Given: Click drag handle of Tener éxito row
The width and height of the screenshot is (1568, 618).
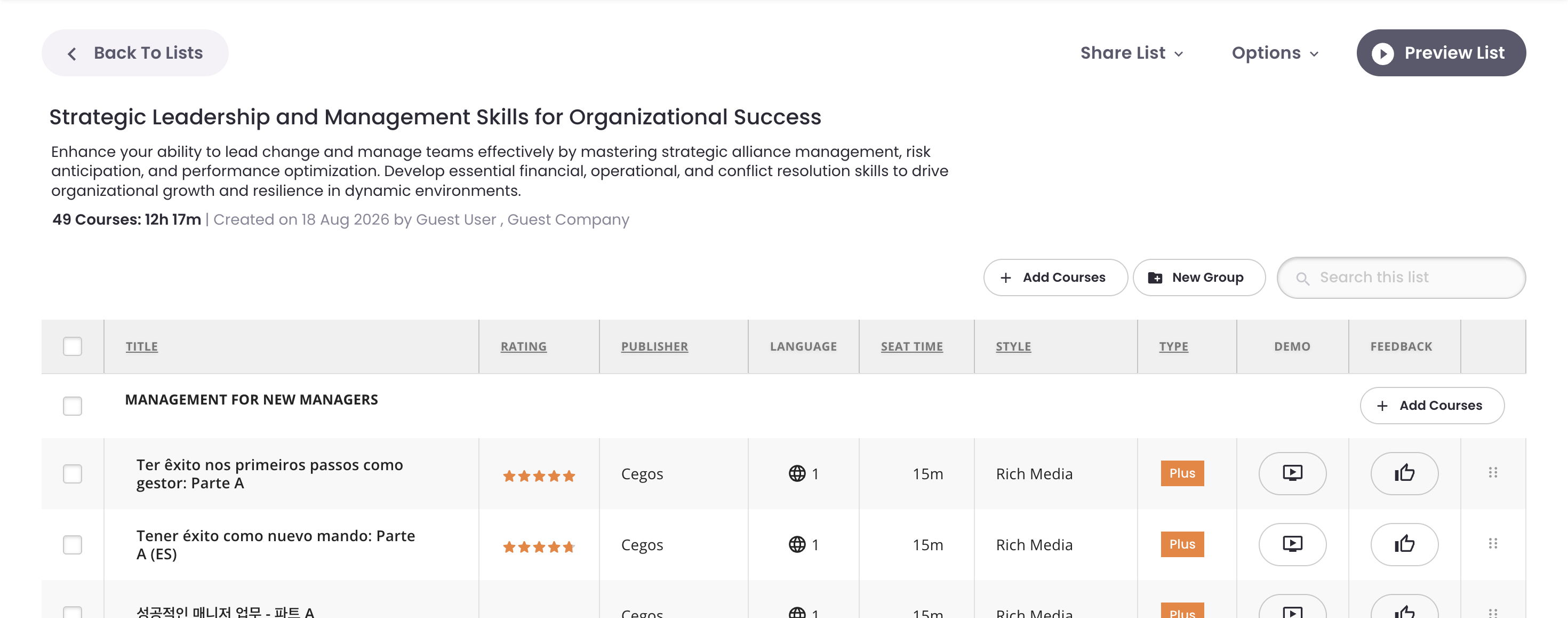Looking at the screenshot, I should [1492, 544].
